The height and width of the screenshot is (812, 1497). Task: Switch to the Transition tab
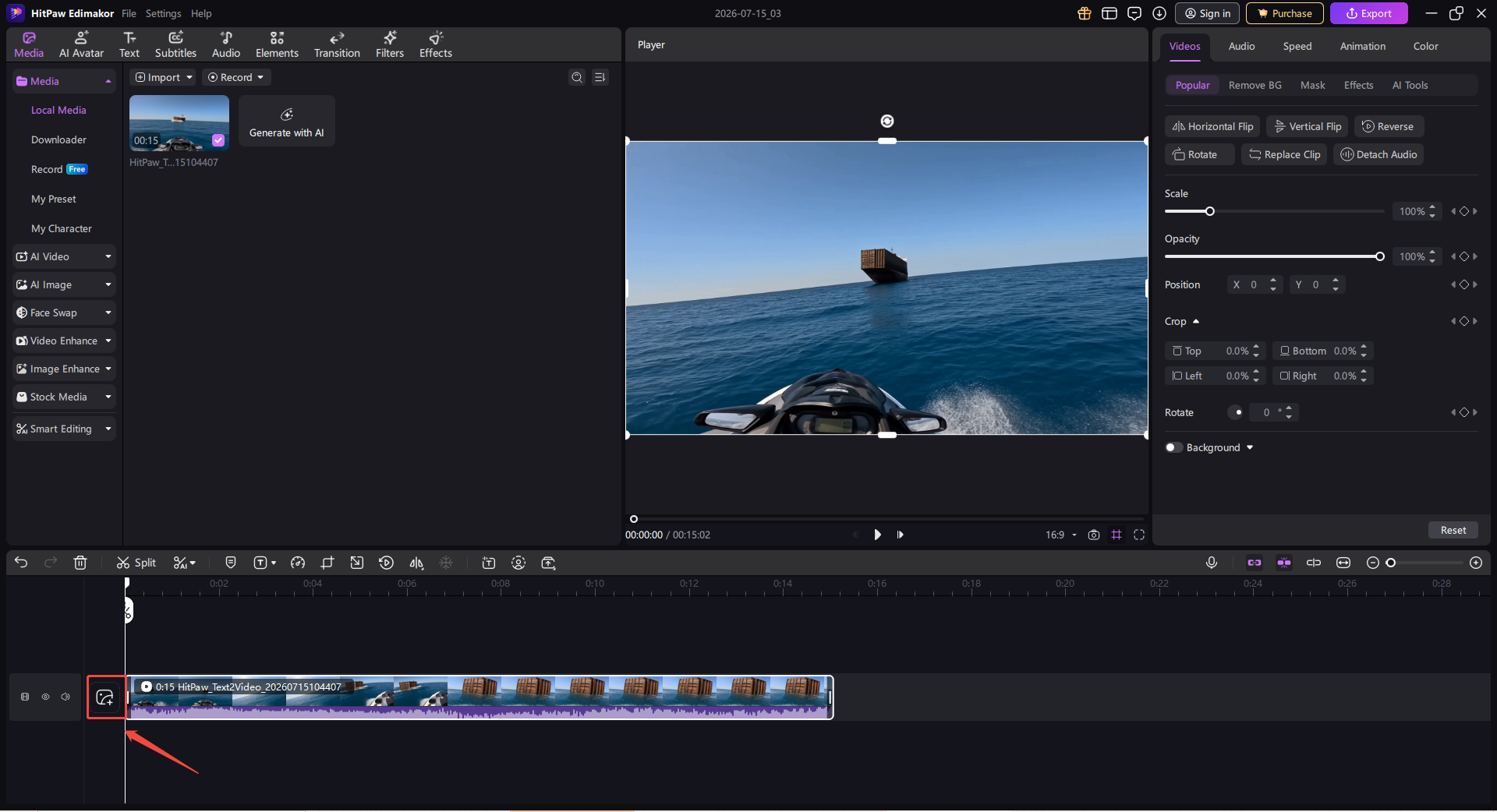pos(337,45)
